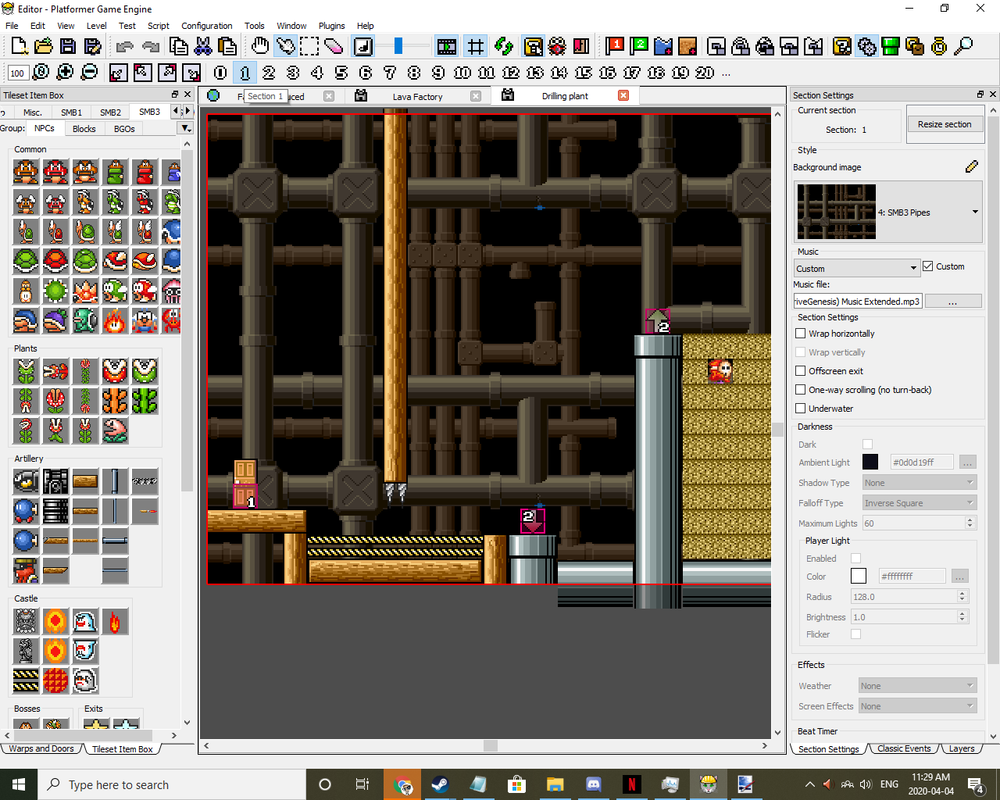Select the hand scroll tool
This screenshot has height=800, width=1000.
coord(260,46)
